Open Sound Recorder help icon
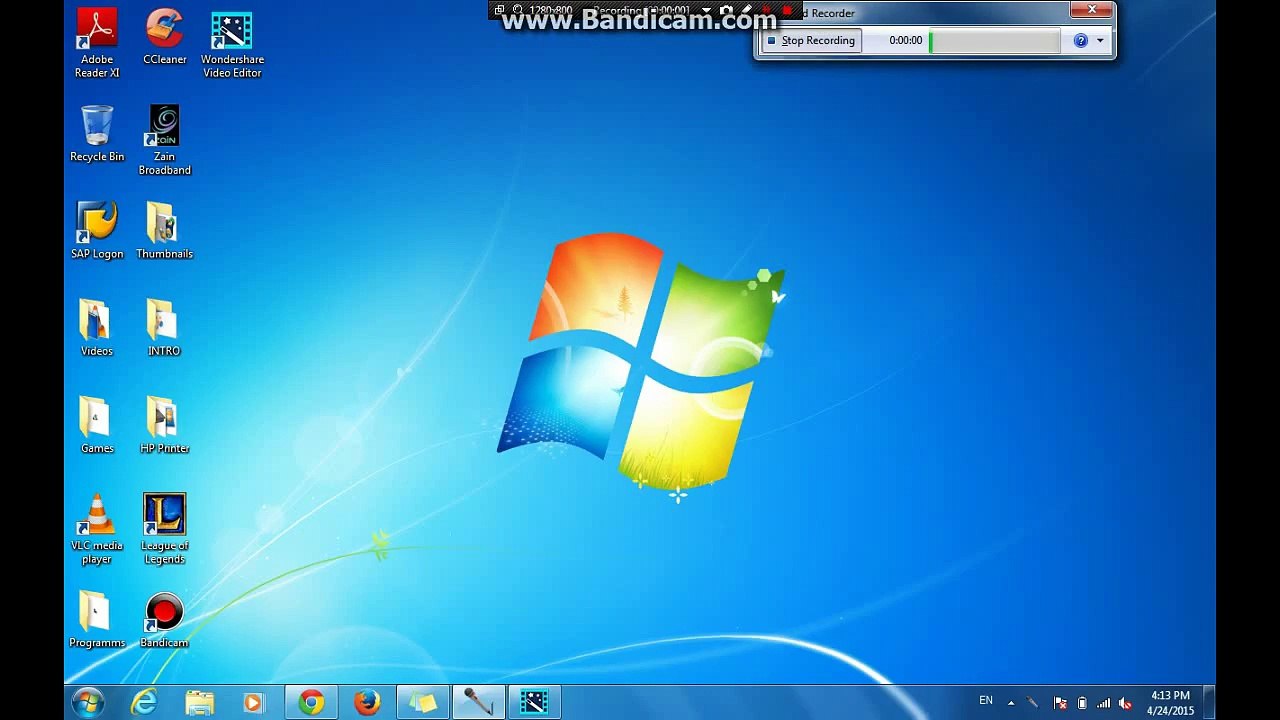 (1080, 41)
